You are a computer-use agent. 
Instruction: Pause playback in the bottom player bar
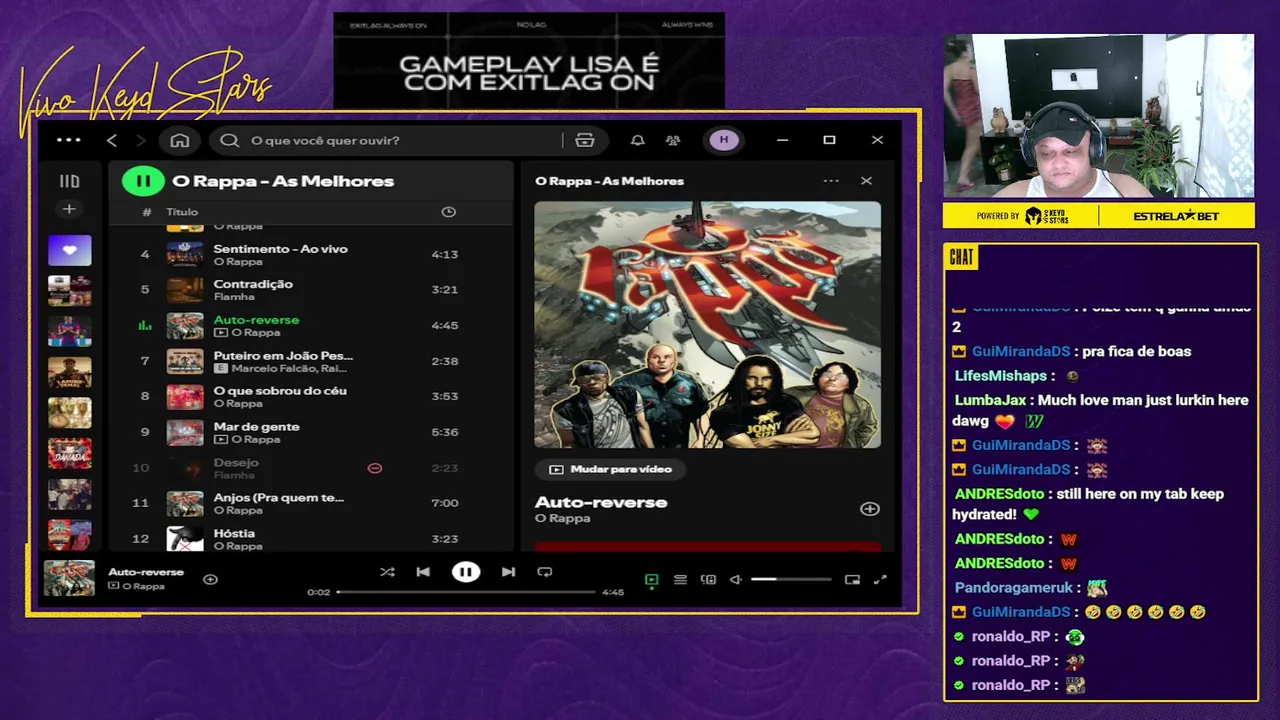[465, 572]
